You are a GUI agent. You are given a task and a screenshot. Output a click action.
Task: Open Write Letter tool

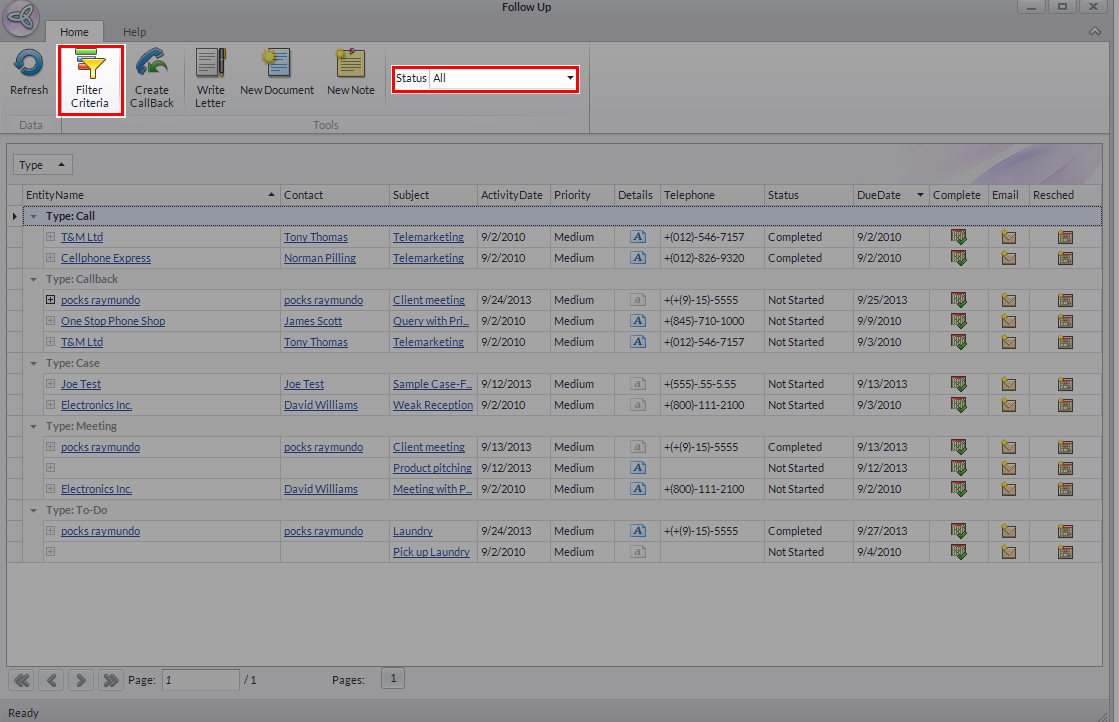coord(210,64)
